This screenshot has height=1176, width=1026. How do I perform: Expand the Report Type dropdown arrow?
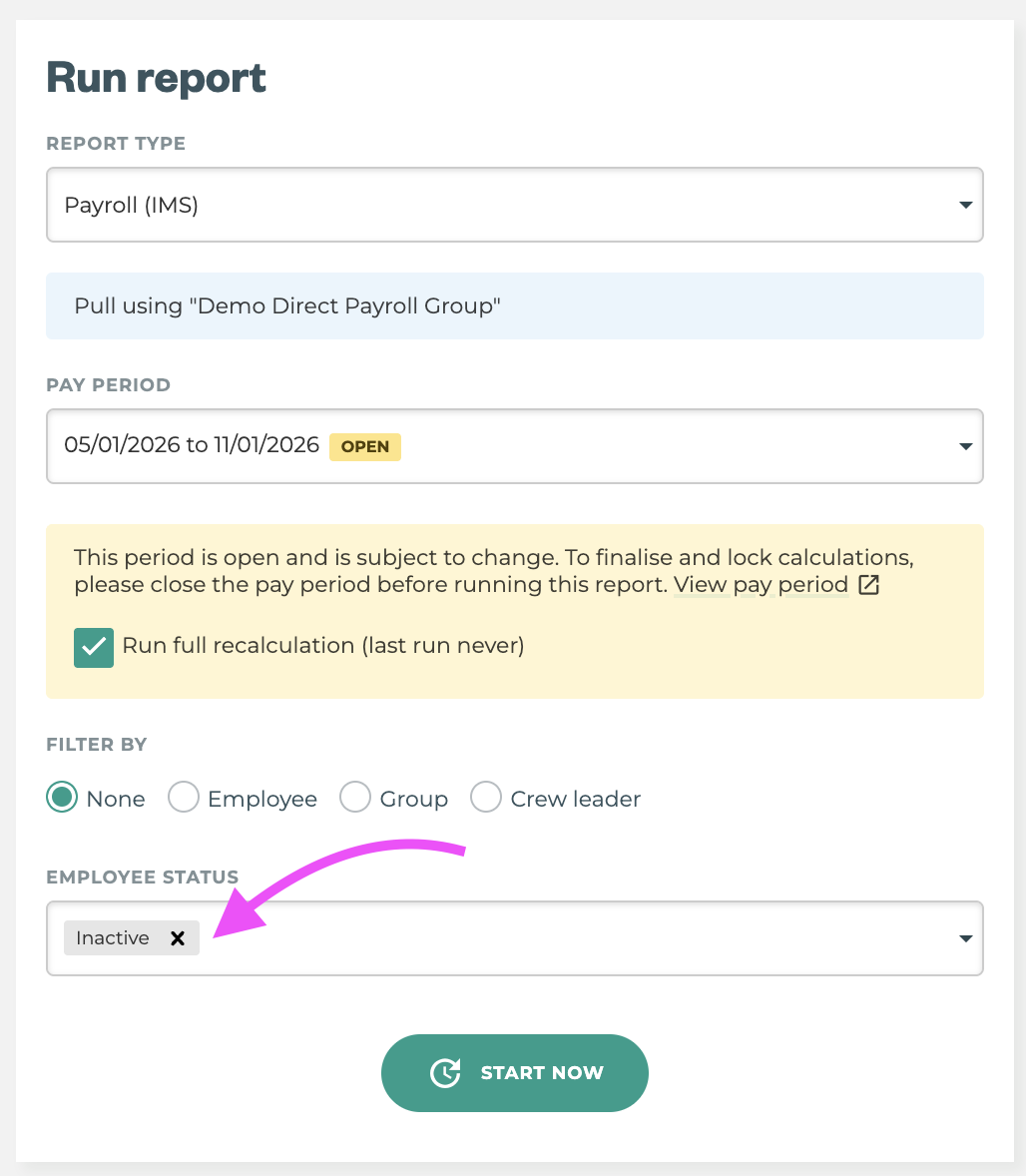(x=964, y=206)
